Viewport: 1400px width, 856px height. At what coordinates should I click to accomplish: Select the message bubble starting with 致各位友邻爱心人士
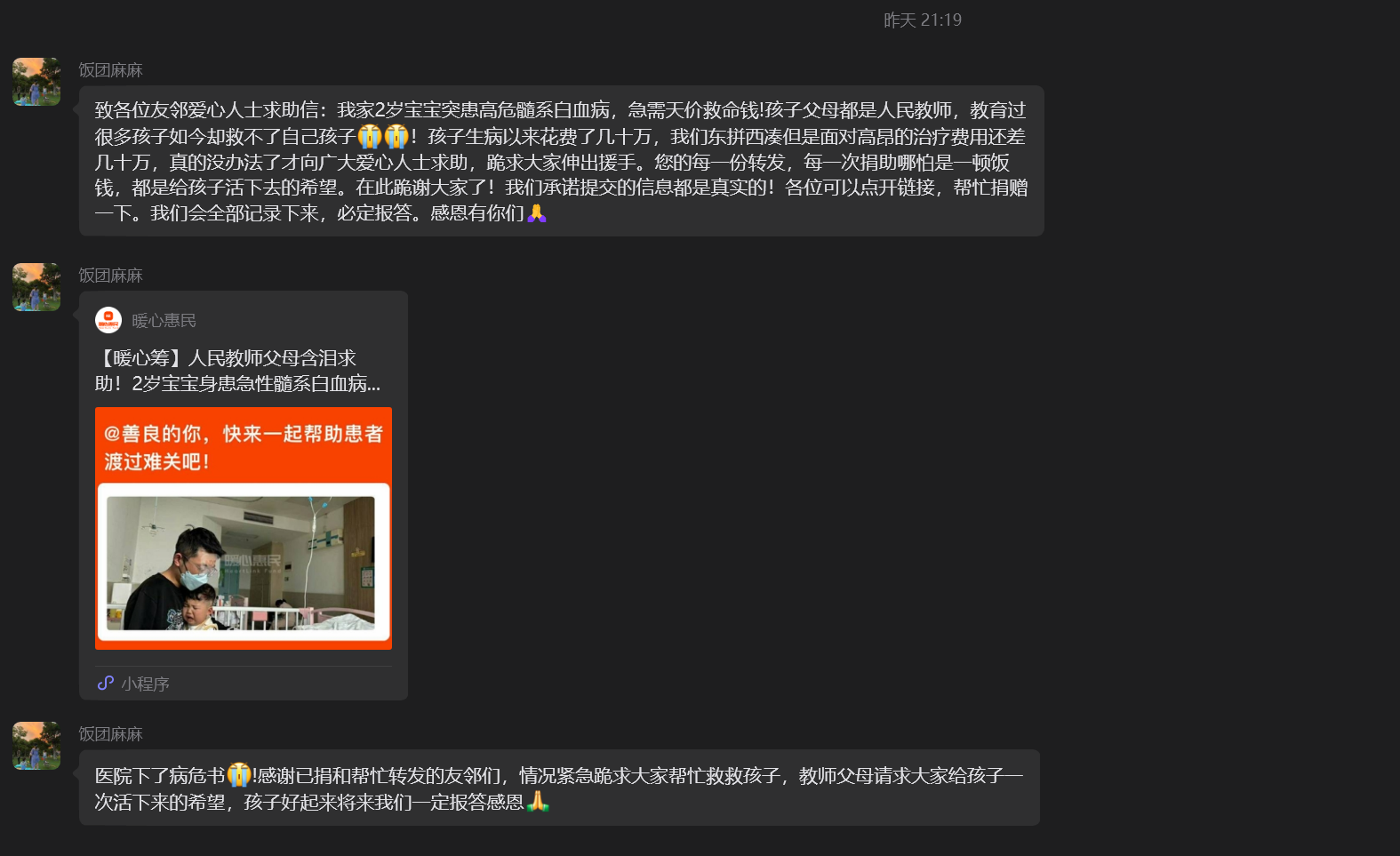[561, 161]
